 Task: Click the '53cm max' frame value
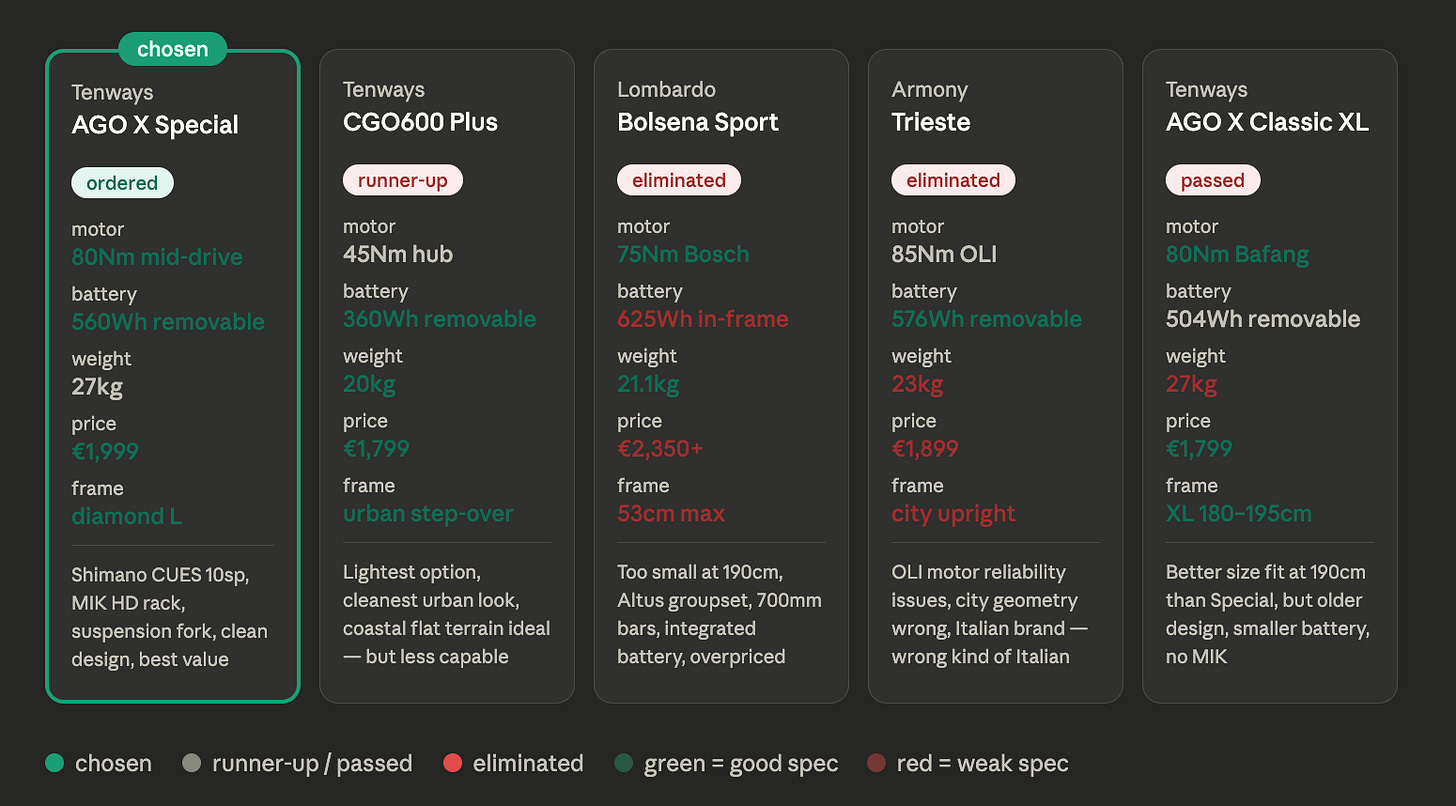[671, 513]
